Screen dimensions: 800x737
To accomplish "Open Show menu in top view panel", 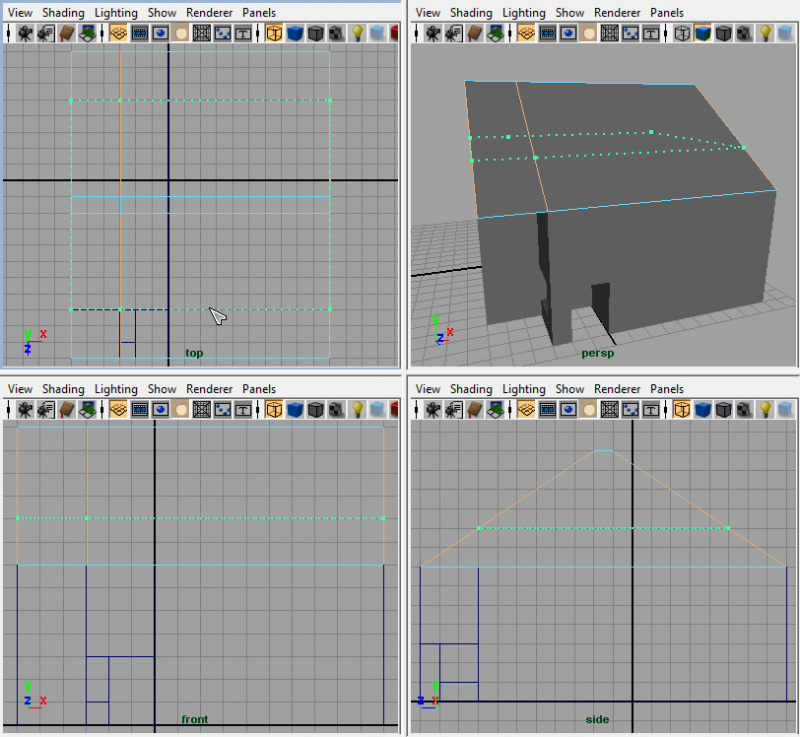I will click(x=161, y=13).
